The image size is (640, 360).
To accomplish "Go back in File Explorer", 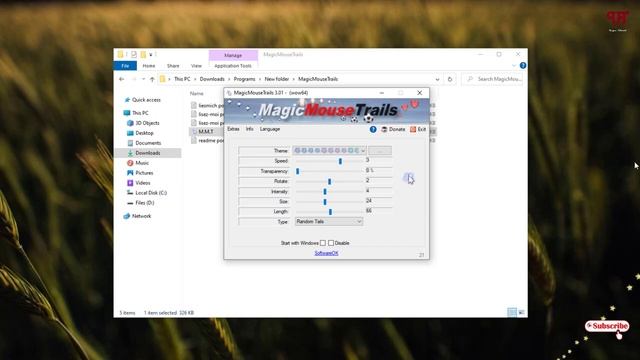I will click(x=122, y=79).
